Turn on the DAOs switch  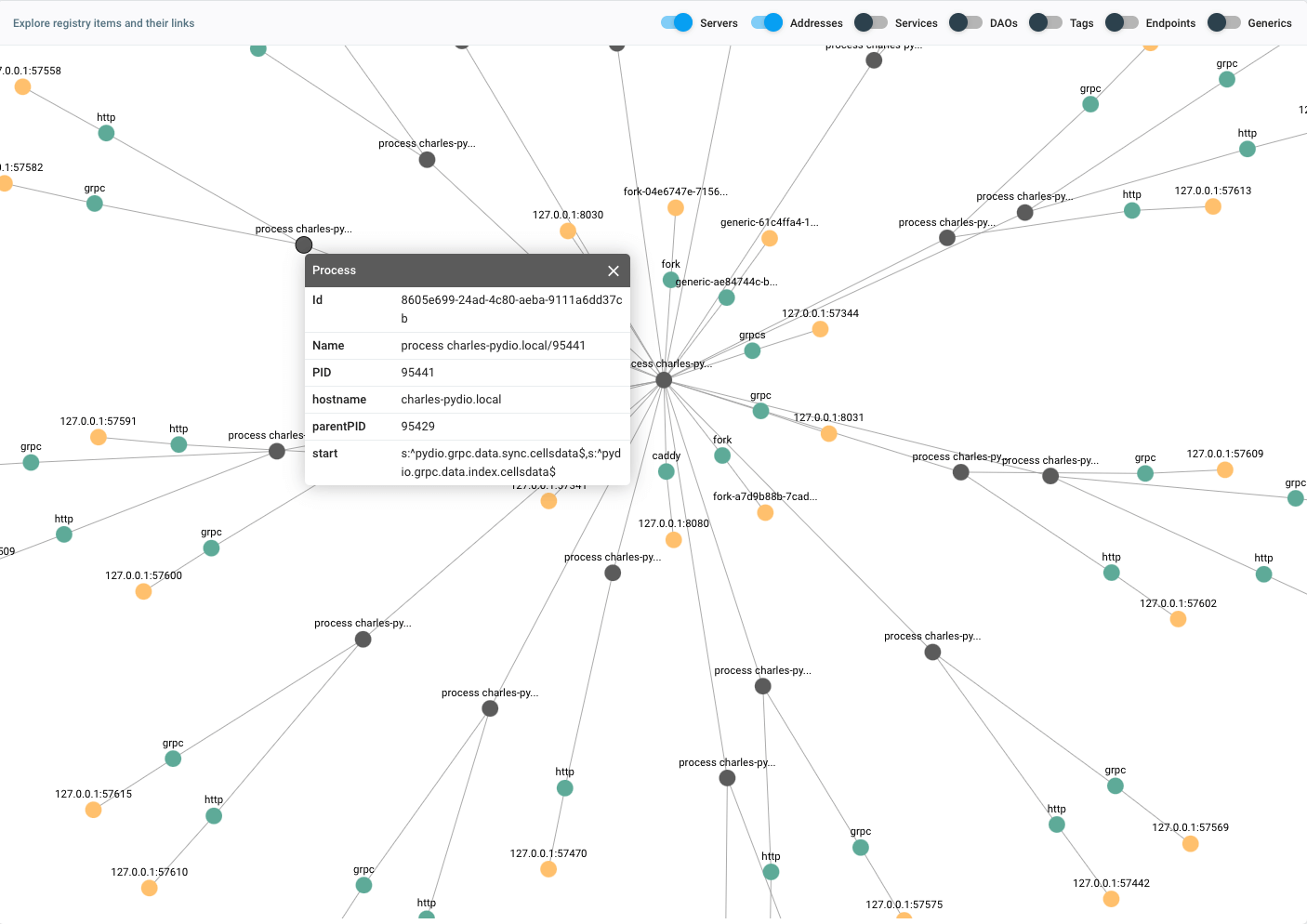tap(966, 22)
